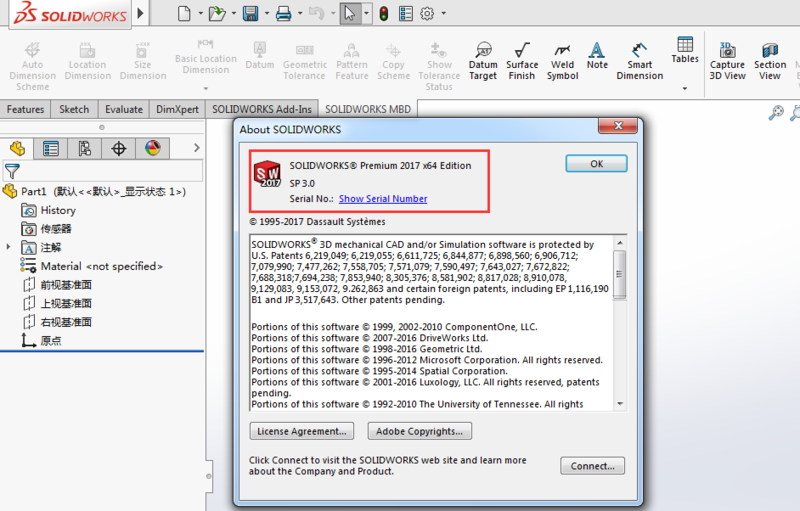Click the Weld Symbol tool
800x511 pixels.
coord(562,61)
